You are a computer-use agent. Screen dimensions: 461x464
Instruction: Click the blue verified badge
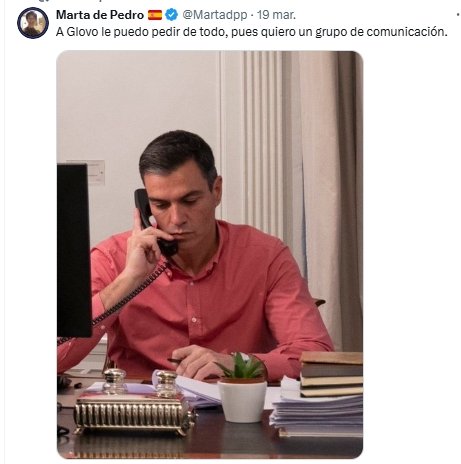click(x=171, y=15)
